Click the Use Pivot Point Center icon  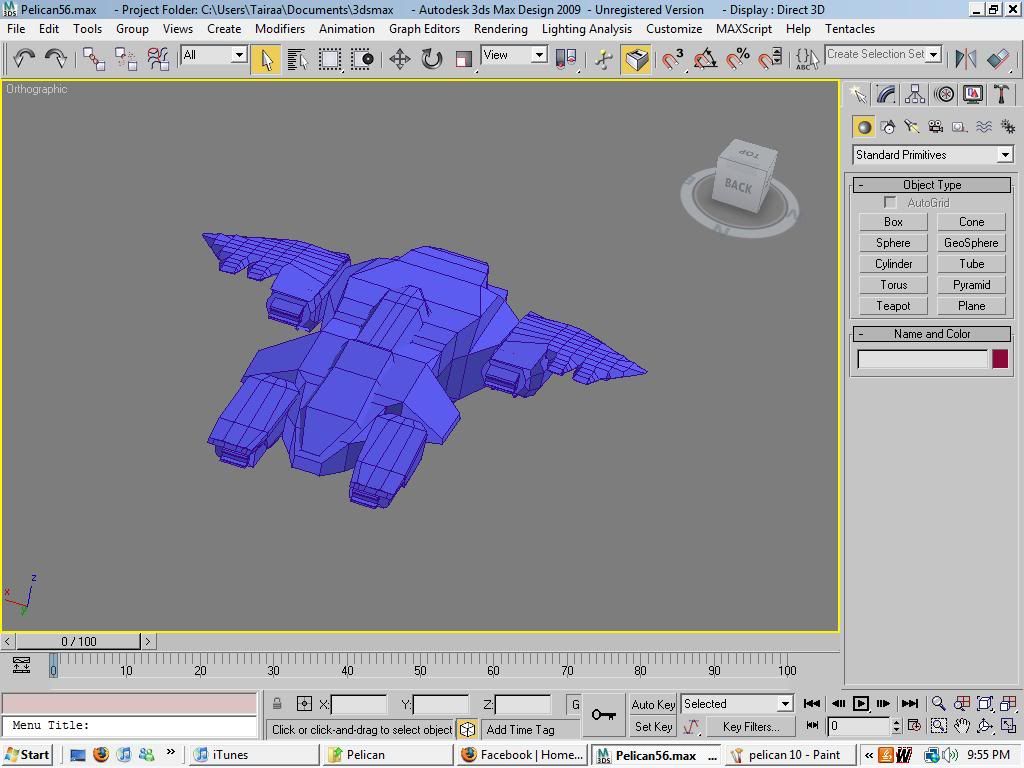[x=566, y=59]
